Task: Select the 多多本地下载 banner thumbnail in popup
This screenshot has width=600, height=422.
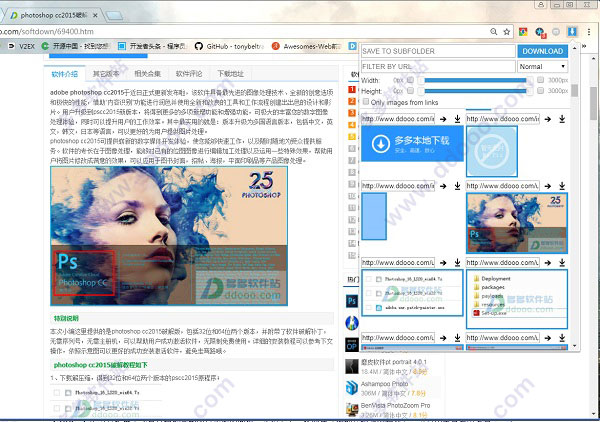Action: (x=412, y=143)
